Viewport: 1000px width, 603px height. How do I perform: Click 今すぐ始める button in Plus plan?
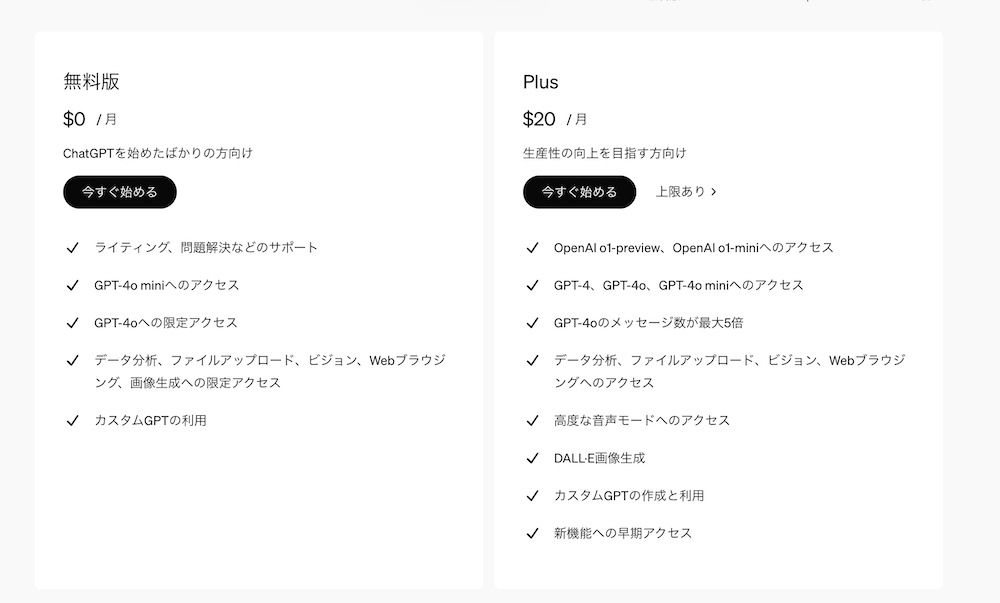pos(579,192)
